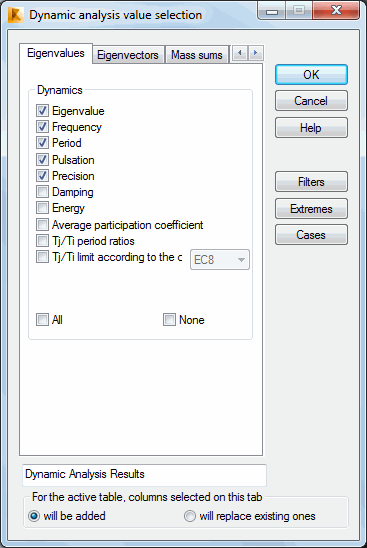Viewport: 367px width, 548px height.
Task: Switch to the Eigenvectors tab
Action: pyautogui.click(x=128, y=55)
